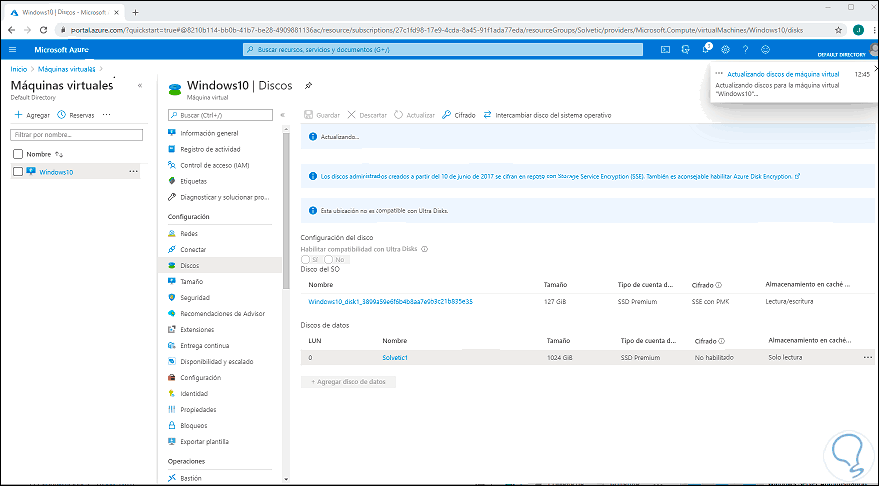Click Intercambiar disco del sistema operativo

546,115
